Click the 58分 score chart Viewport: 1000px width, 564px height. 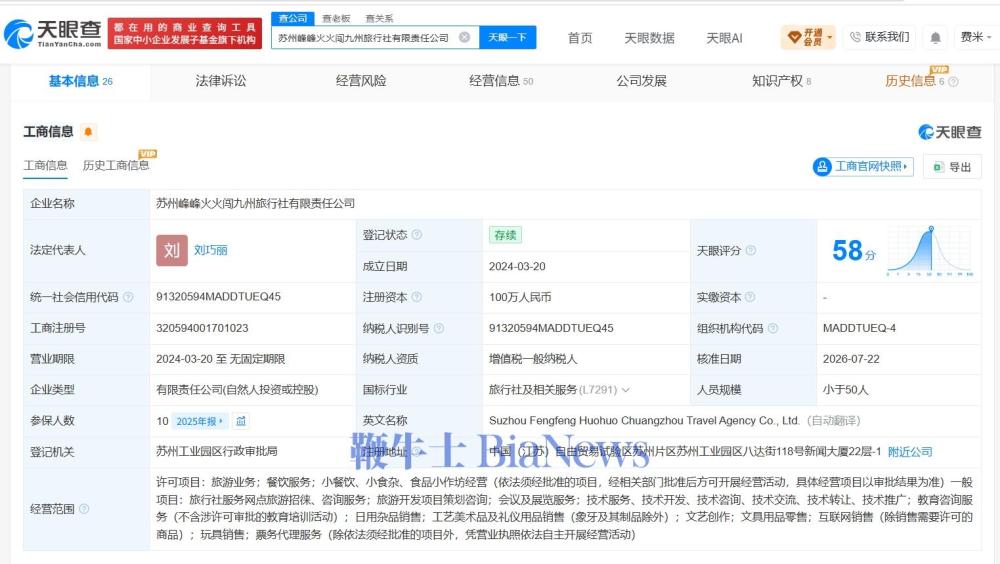929,251
